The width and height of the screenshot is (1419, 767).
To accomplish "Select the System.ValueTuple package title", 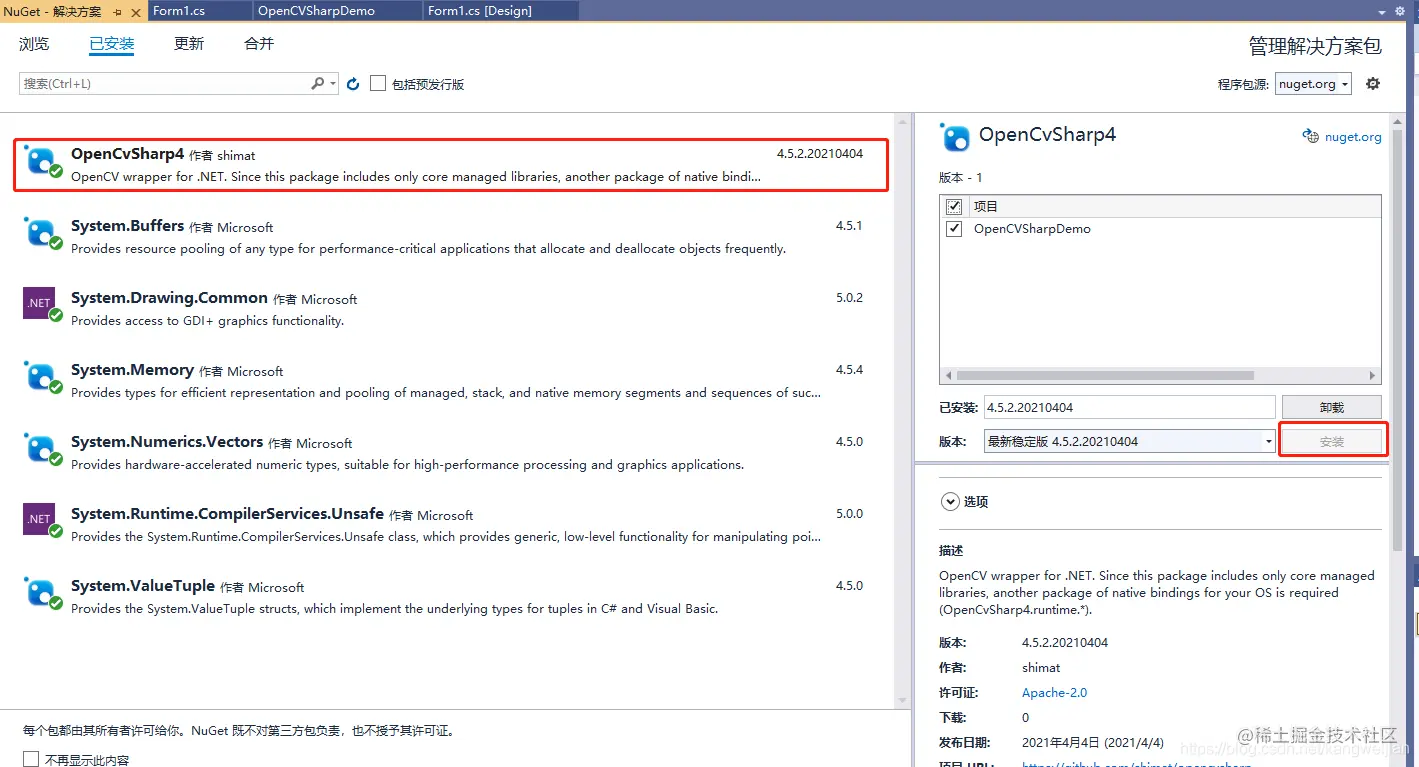I will [x=143, y=586].
